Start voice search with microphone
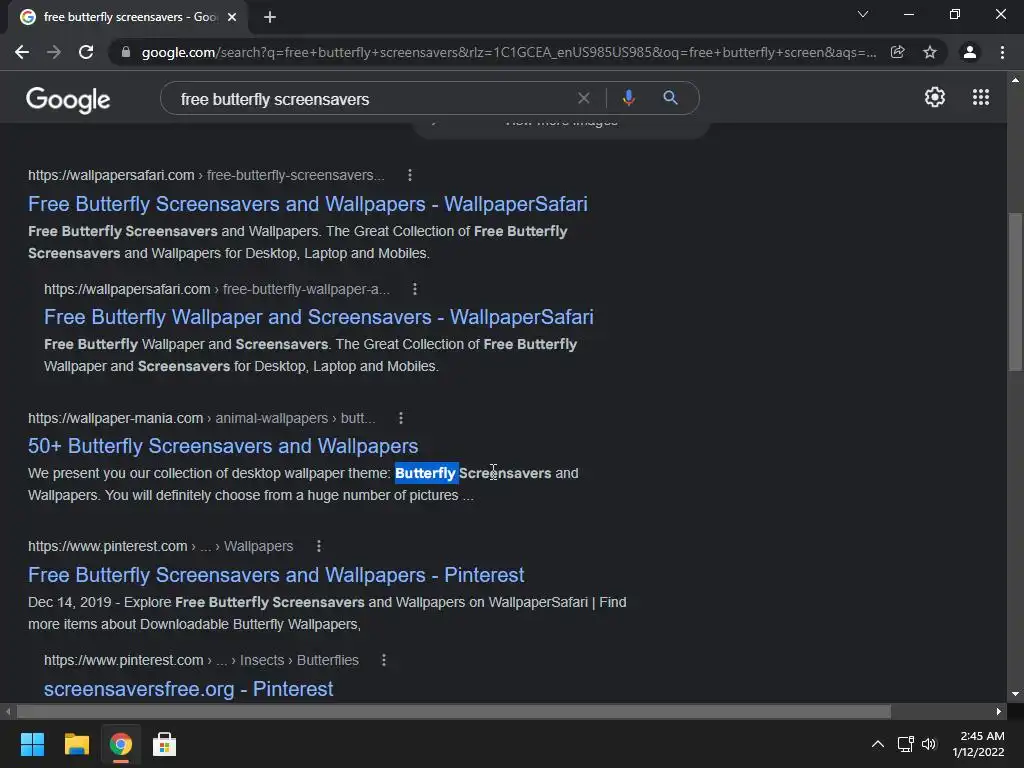The width and height of the screenshot is (1024, 768). point(628,98)
